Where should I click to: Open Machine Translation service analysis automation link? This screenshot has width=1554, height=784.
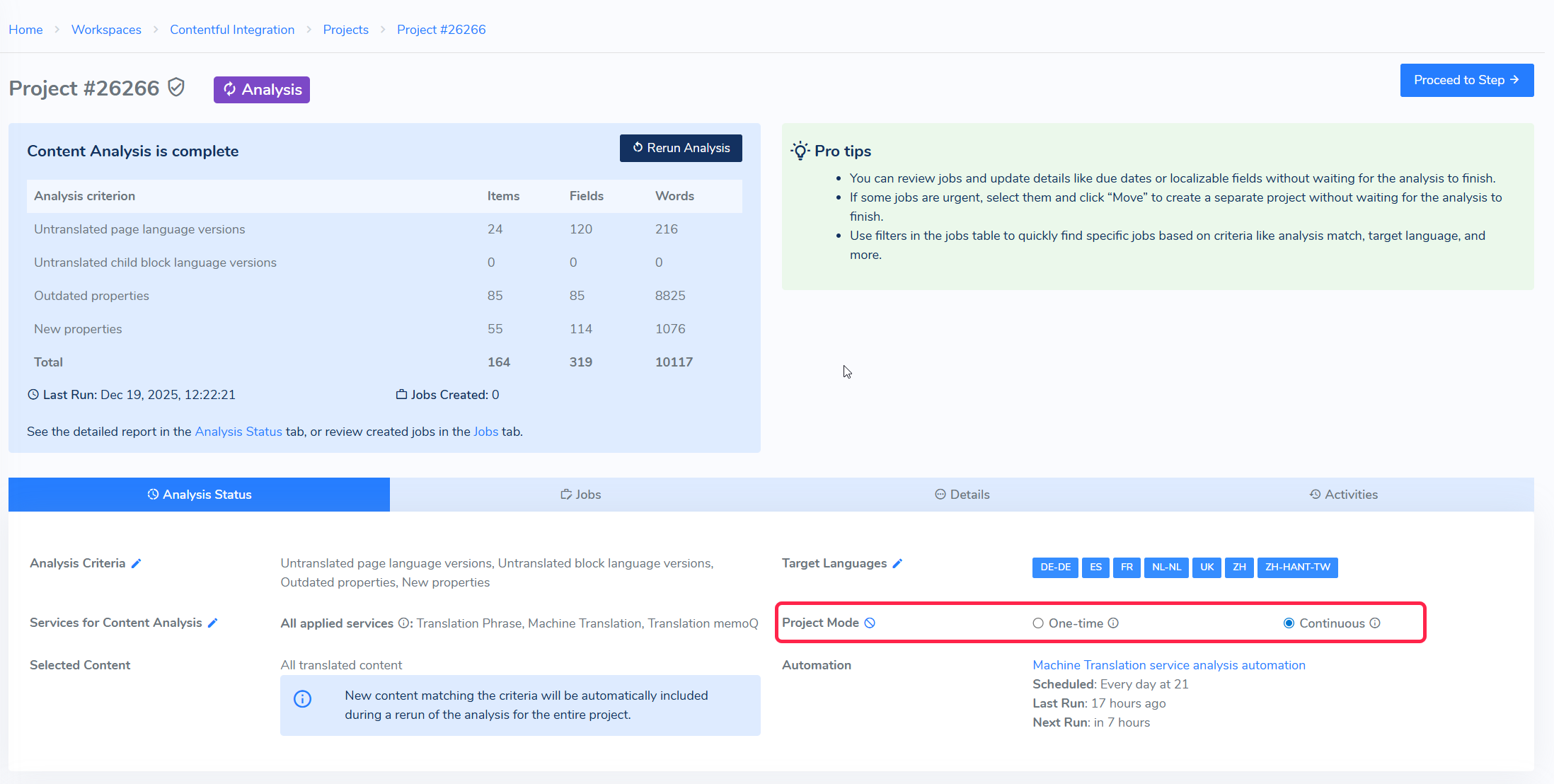coord(1169,665)
